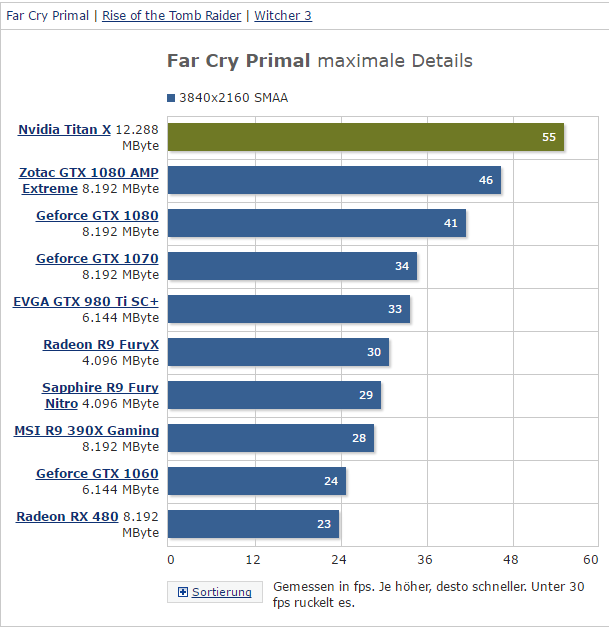Click the blue 3840x2160 SMAA legend square
This screenshot has width=609, height=628.
coord(171,98)
